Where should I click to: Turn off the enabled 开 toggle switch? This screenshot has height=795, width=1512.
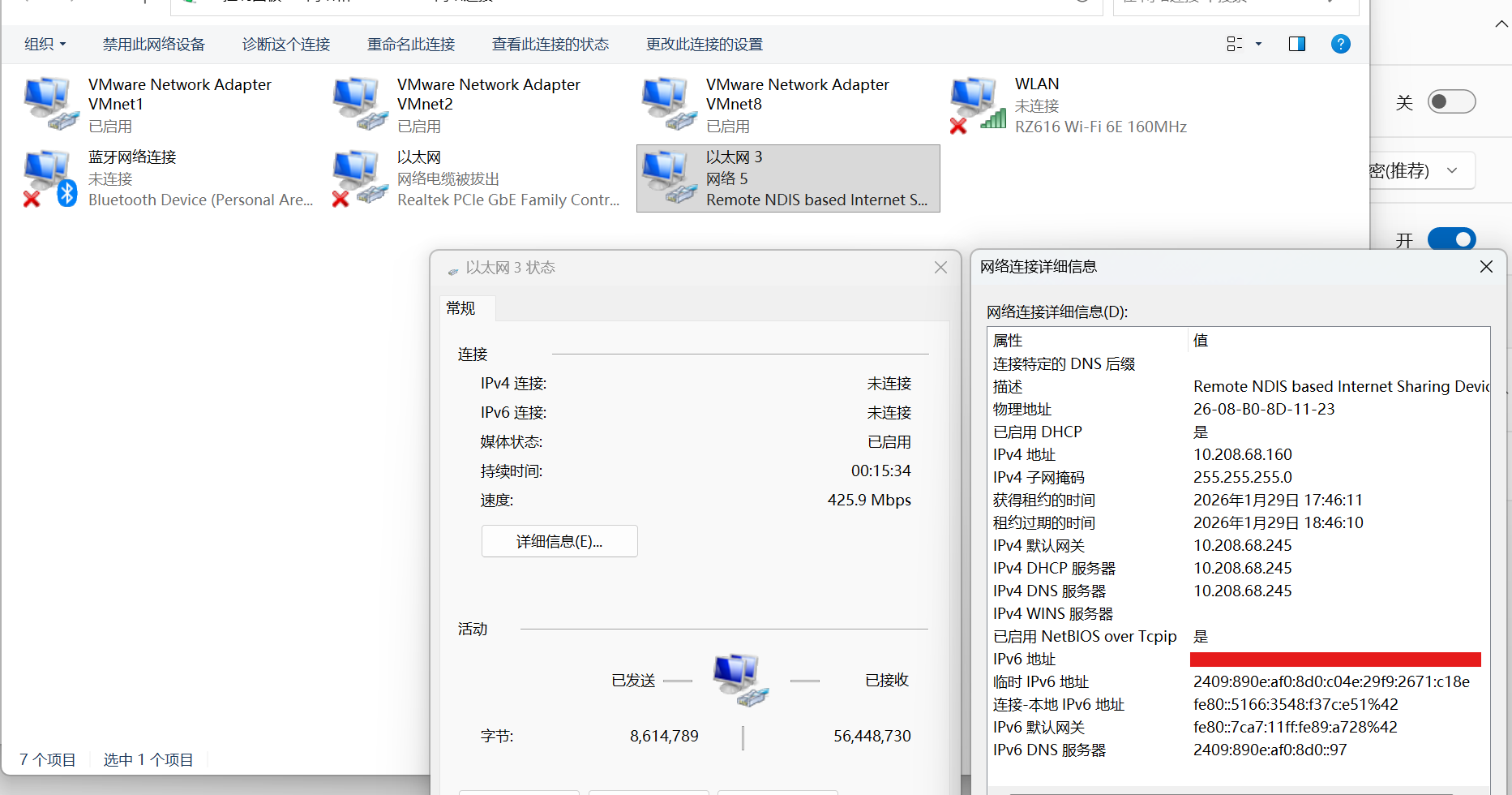coord(1451,238)
